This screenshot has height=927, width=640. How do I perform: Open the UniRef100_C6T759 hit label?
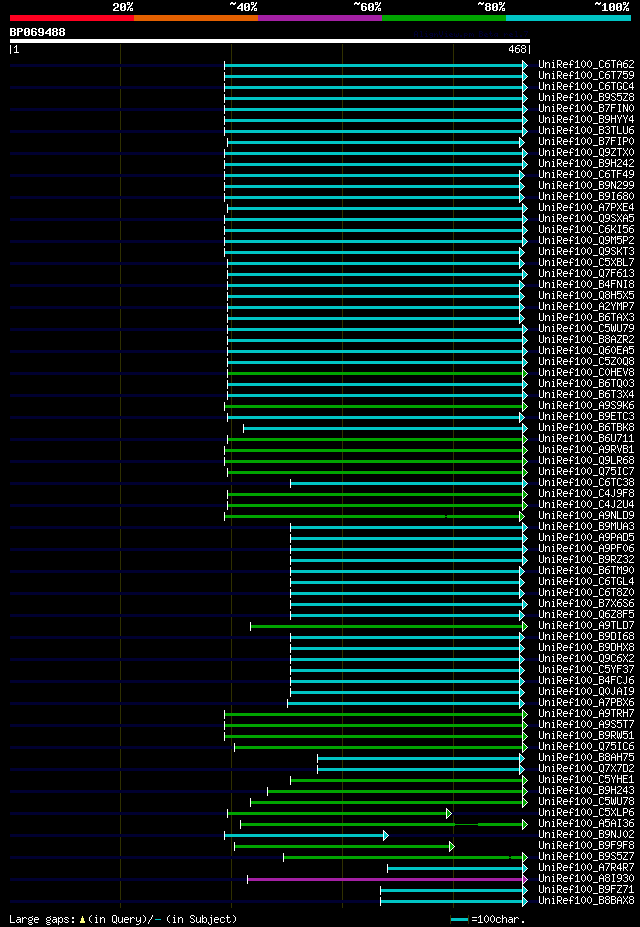(586, 76)
